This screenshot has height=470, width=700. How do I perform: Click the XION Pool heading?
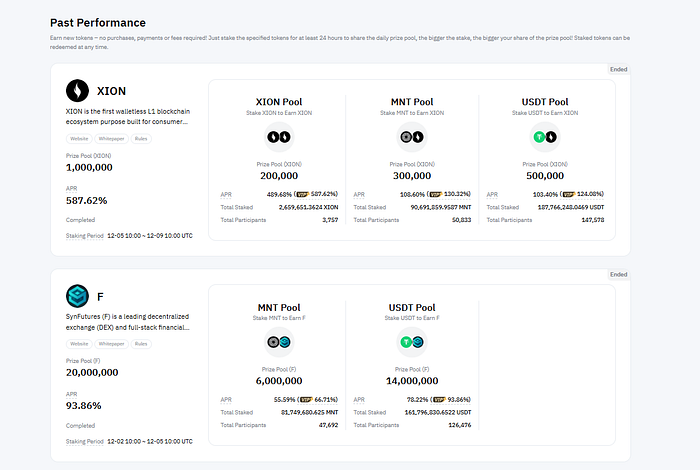coord(279,102)
